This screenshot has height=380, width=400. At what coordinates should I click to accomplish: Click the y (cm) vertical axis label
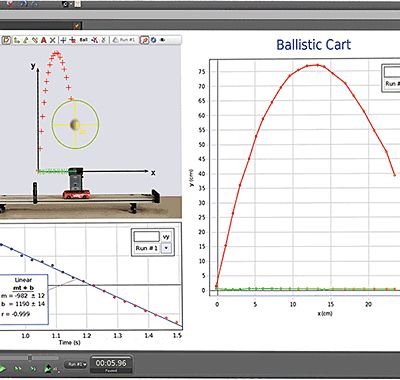[x=191, y=178]
